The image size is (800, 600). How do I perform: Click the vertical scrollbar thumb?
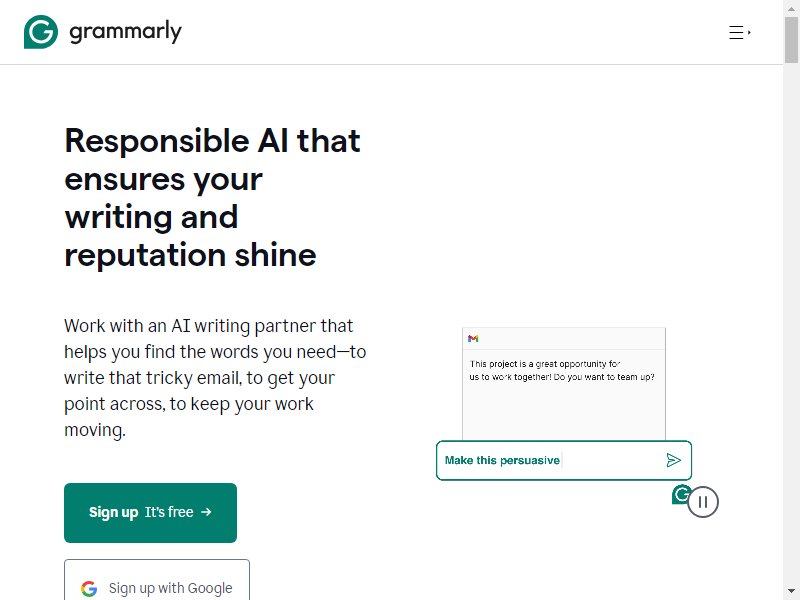[x=791, y=40]
